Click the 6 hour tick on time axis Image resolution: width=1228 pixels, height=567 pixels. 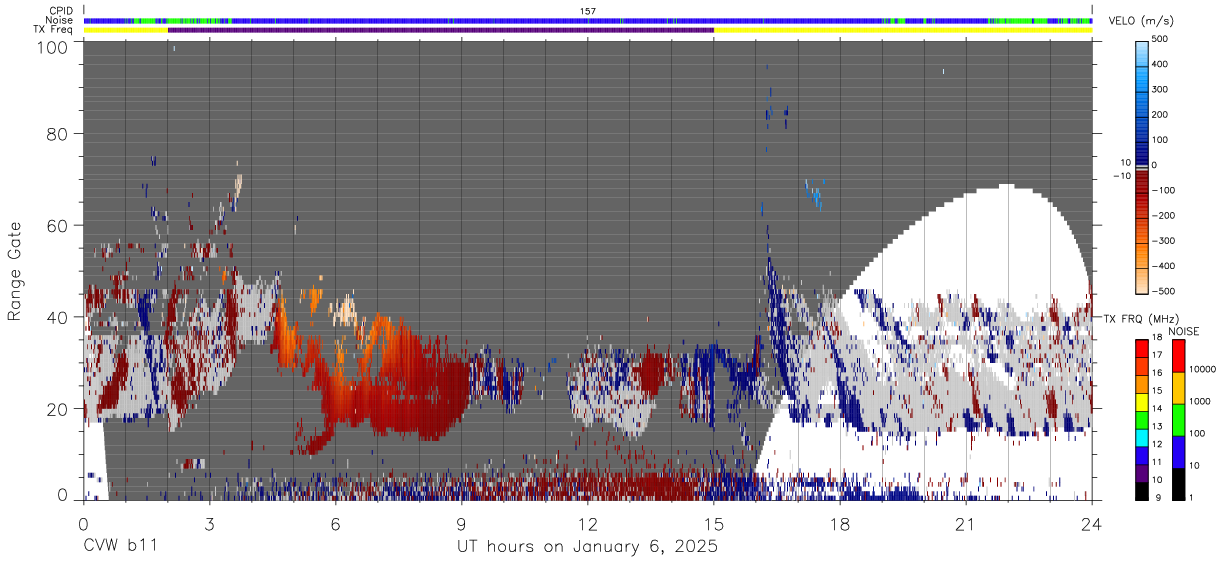(x=335, y=523)
